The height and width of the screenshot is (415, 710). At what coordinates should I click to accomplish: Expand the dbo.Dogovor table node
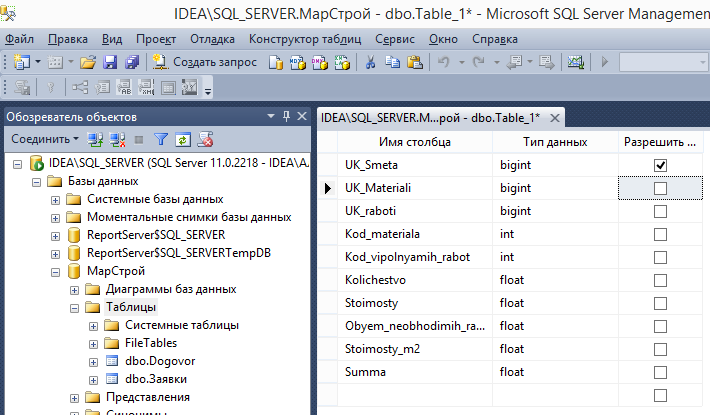pyautogui.click(x=93, y=362)
